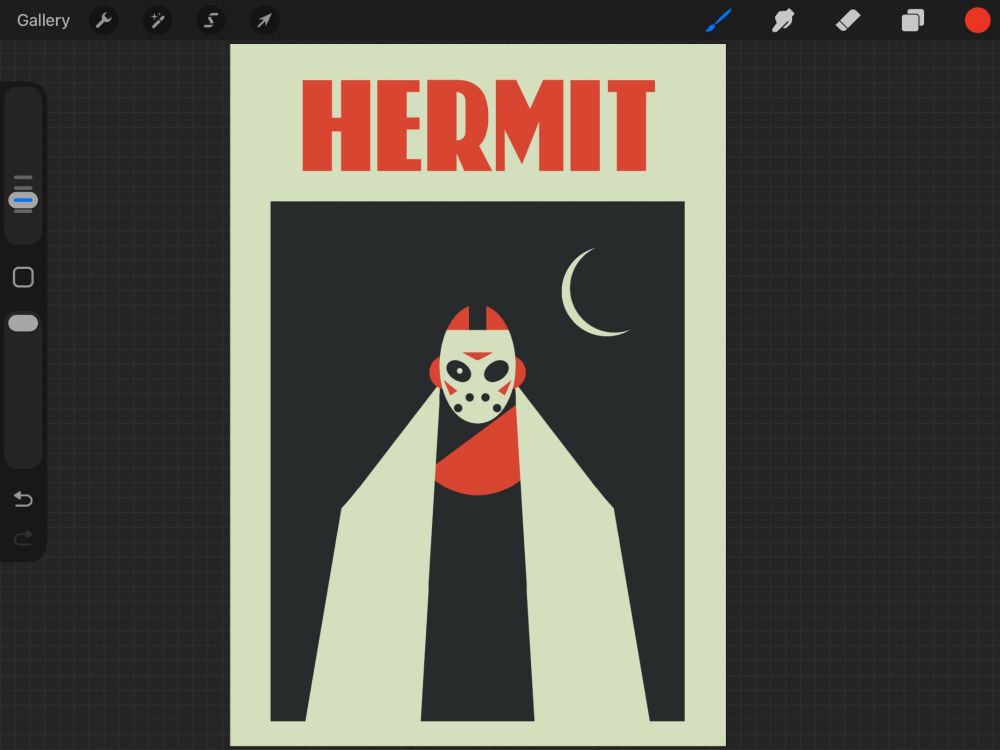1000x750 pixels.
Task: Activate the Selection tool
Action: tap(210, 20)
